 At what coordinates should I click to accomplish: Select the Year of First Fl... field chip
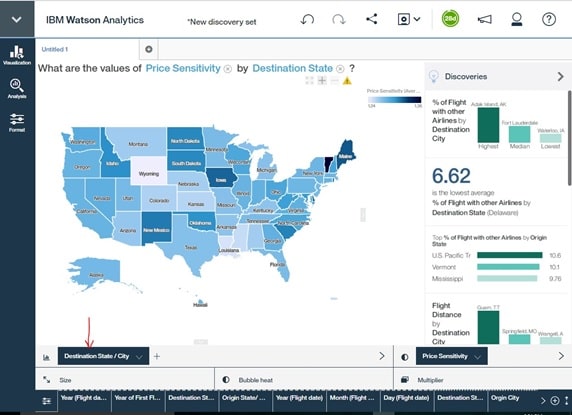pos(138,400)
